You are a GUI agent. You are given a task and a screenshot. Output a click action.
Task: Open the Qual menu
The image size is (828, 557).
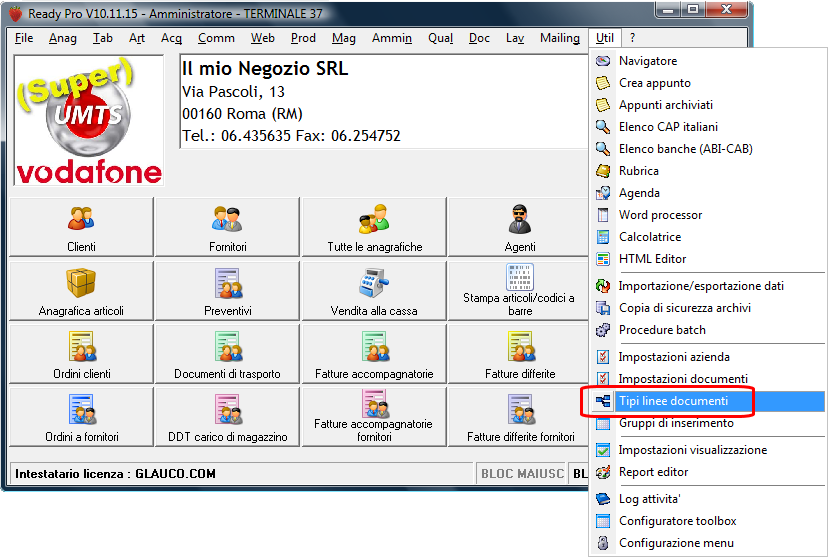click(x=440, y=38)
